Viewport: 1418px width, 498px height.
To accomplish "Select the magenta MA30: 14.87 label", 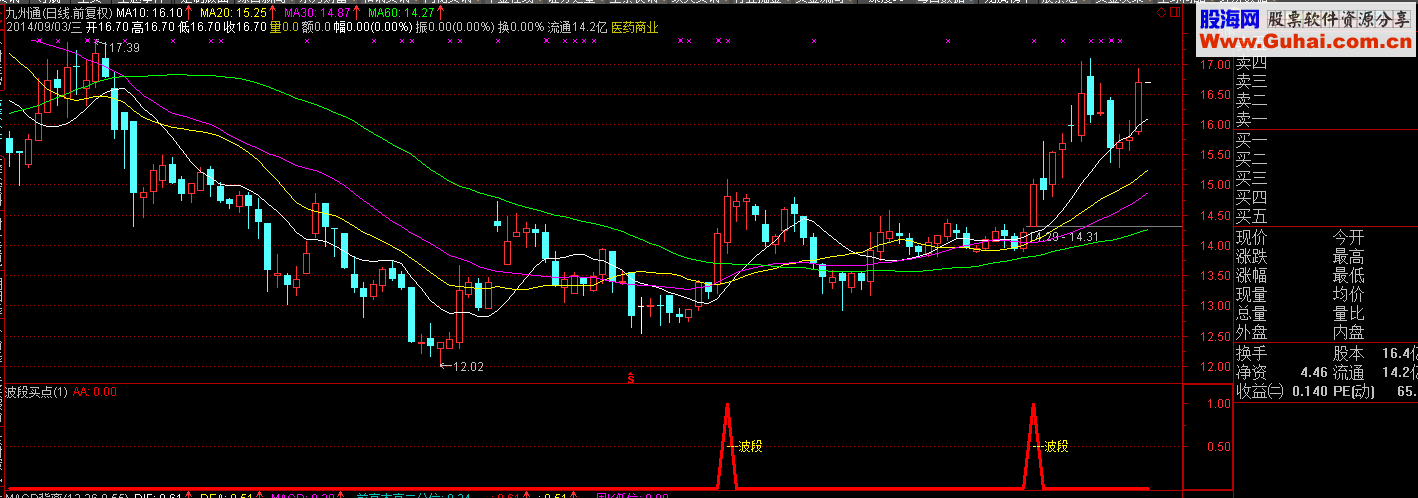I will click(316, 14).
